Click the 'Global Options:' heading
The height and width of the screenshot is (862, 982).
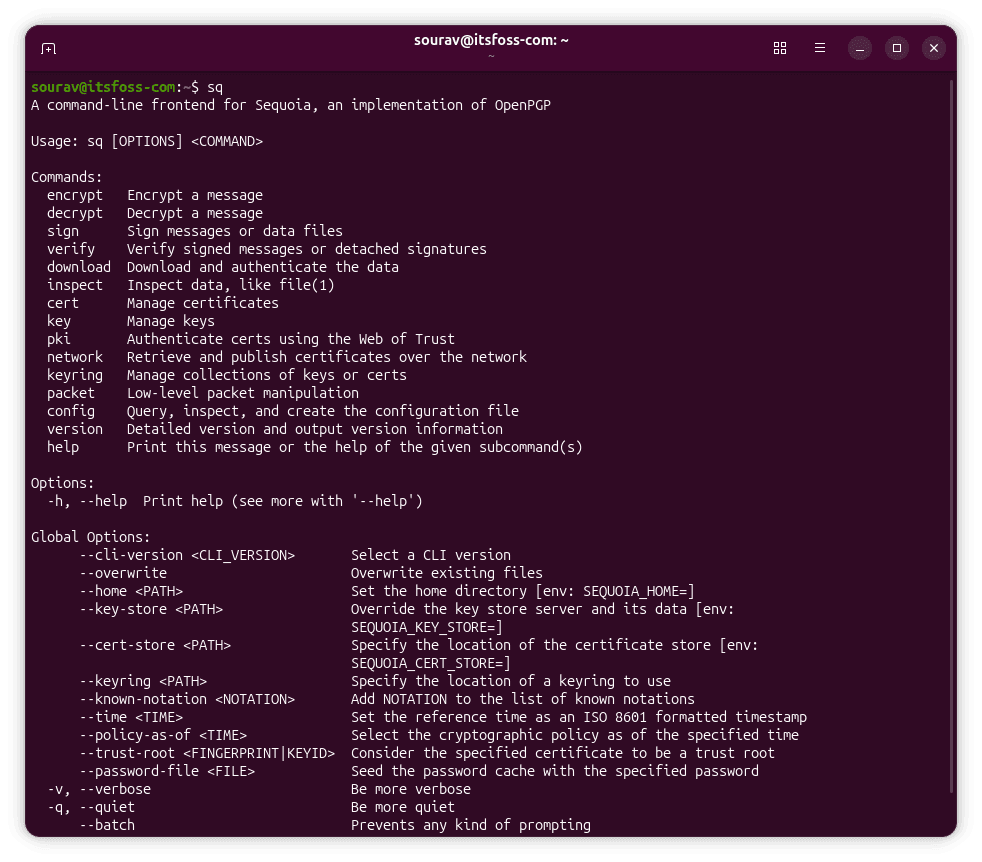[91, 537]
